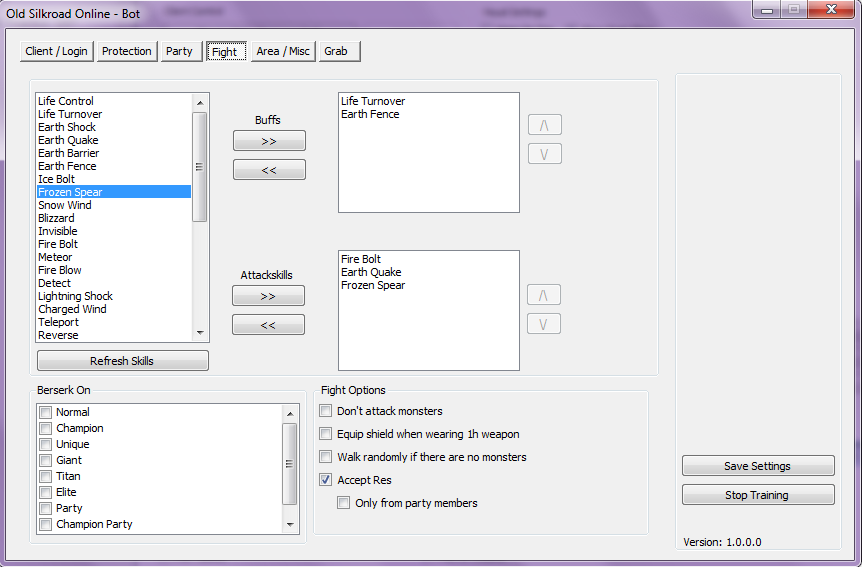This screenshot has height=567, width=862.
Task: Select Earth Shock skill
Action: click(114, 127)
